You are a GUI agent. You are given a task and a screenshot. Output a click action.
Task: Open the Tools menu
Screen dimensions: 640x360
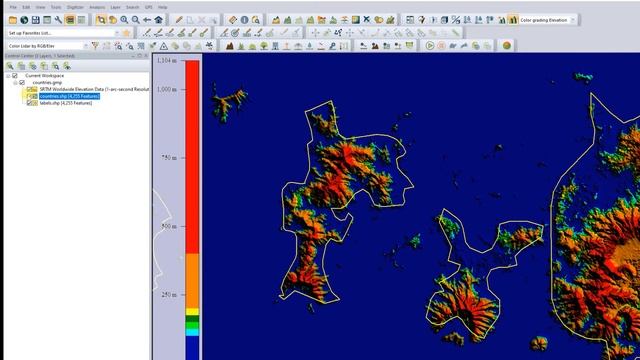(x=56, y=7)
